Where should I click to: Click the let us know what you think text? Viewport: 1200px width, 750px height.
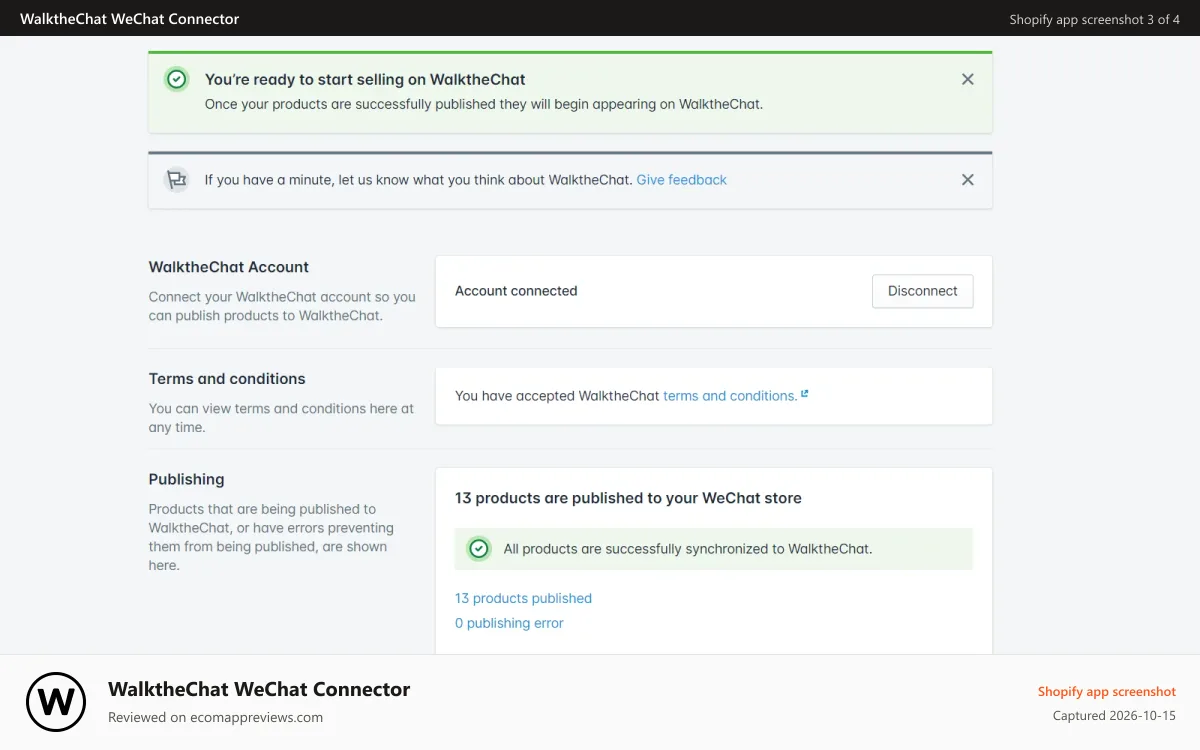419,180
